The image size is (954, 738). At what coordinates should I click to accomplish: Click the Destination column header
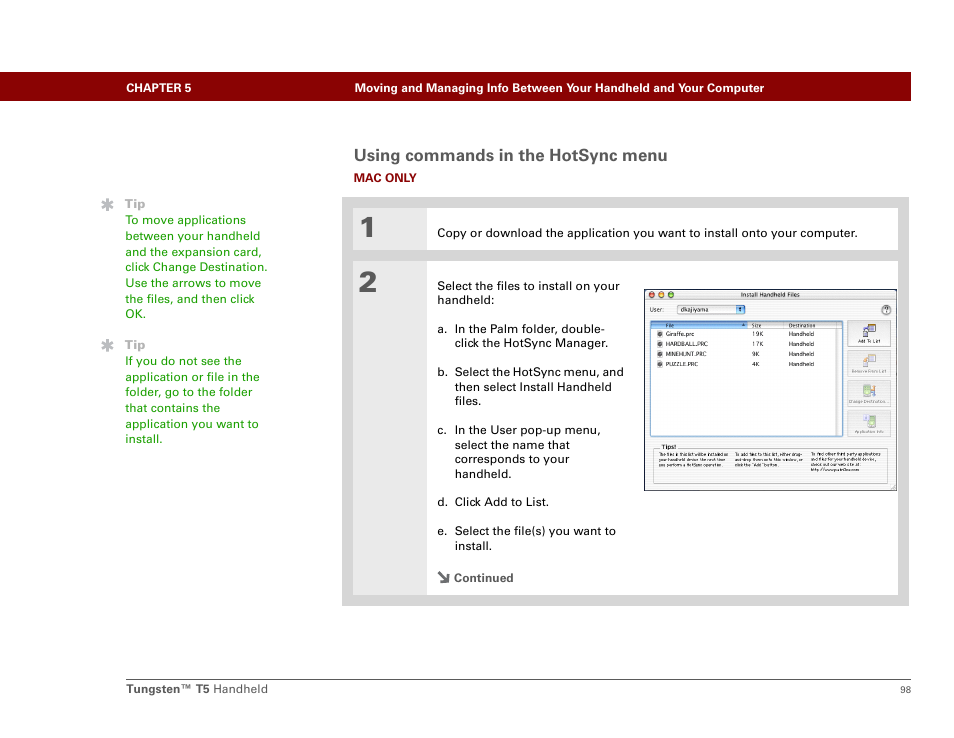(812, 325)
